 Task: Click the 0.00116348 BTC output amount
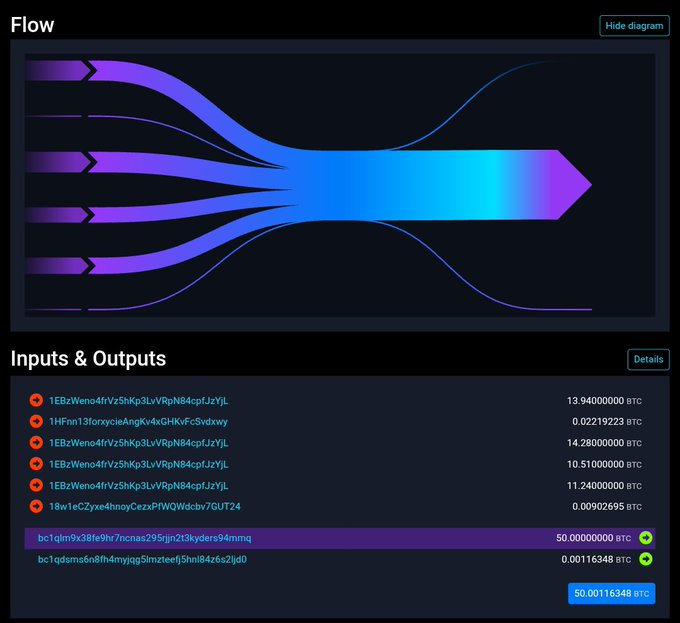tap(596, 560)
